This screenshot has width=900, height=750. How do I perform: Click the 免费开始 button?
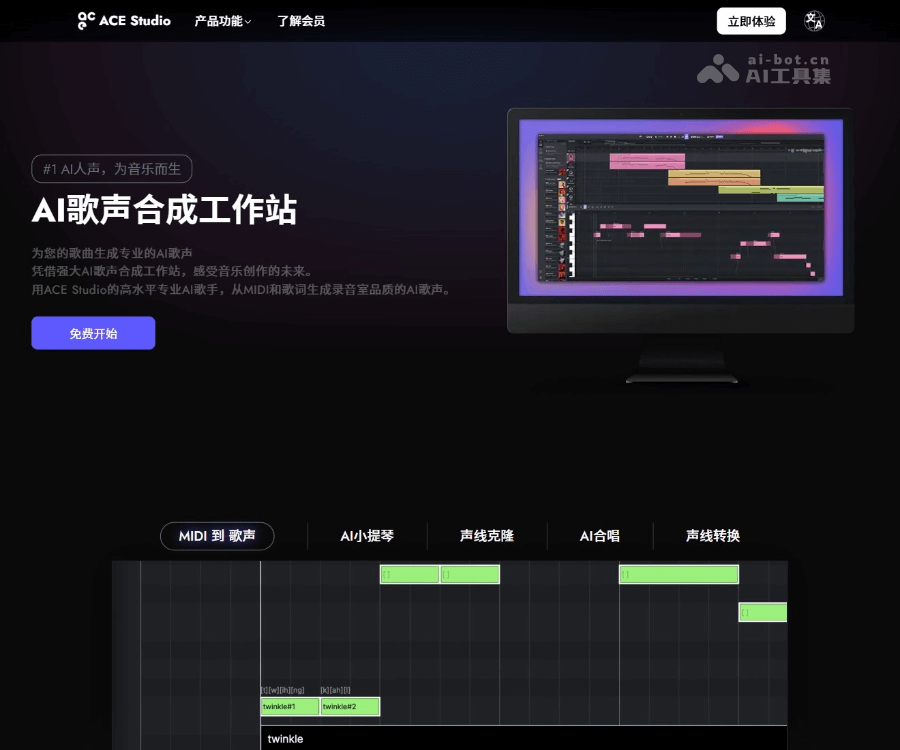pos(93,332)
